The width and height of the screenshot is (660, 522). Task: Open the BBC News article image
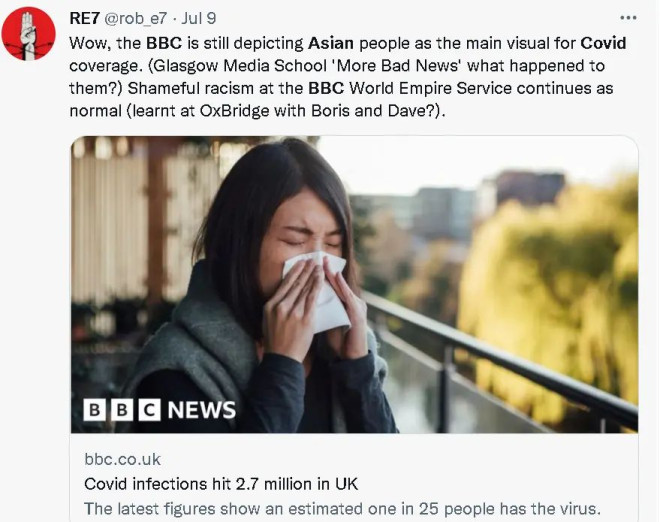coord(354,284)
